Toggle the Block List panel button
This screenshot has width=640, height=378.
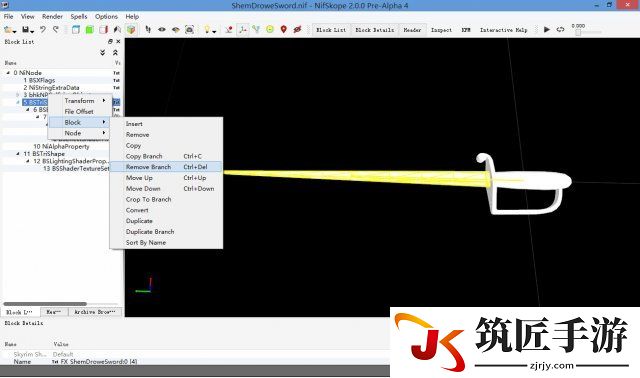pyautogui.click(x=331, y=30)
